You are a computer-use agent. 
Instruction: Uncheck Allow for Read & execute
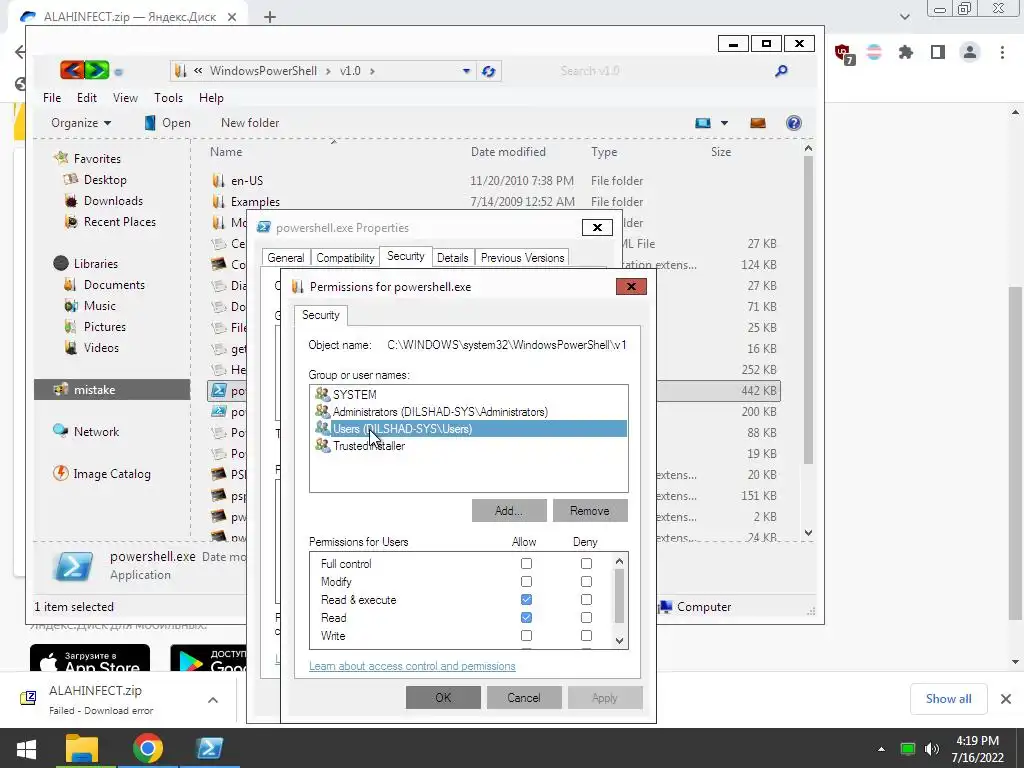[526, 600]
